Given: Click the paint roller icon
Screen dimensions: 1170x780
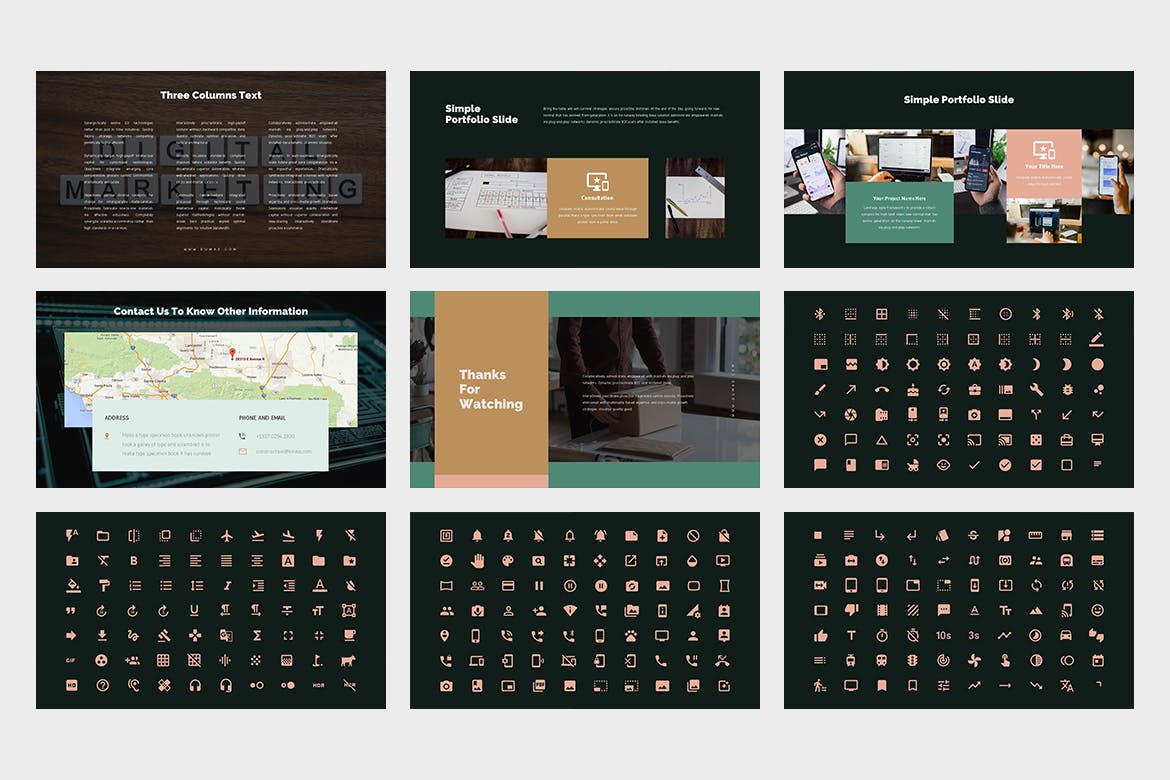Looking at the screenshot, I should 103,586.
